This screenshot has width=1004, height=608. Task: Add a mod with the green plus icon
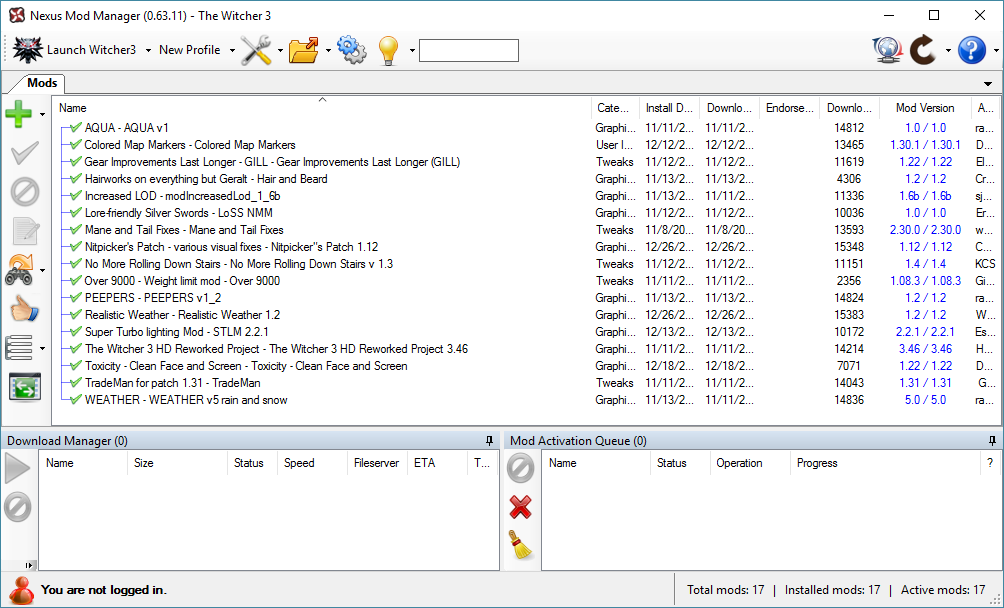click(x=19, y=114)
